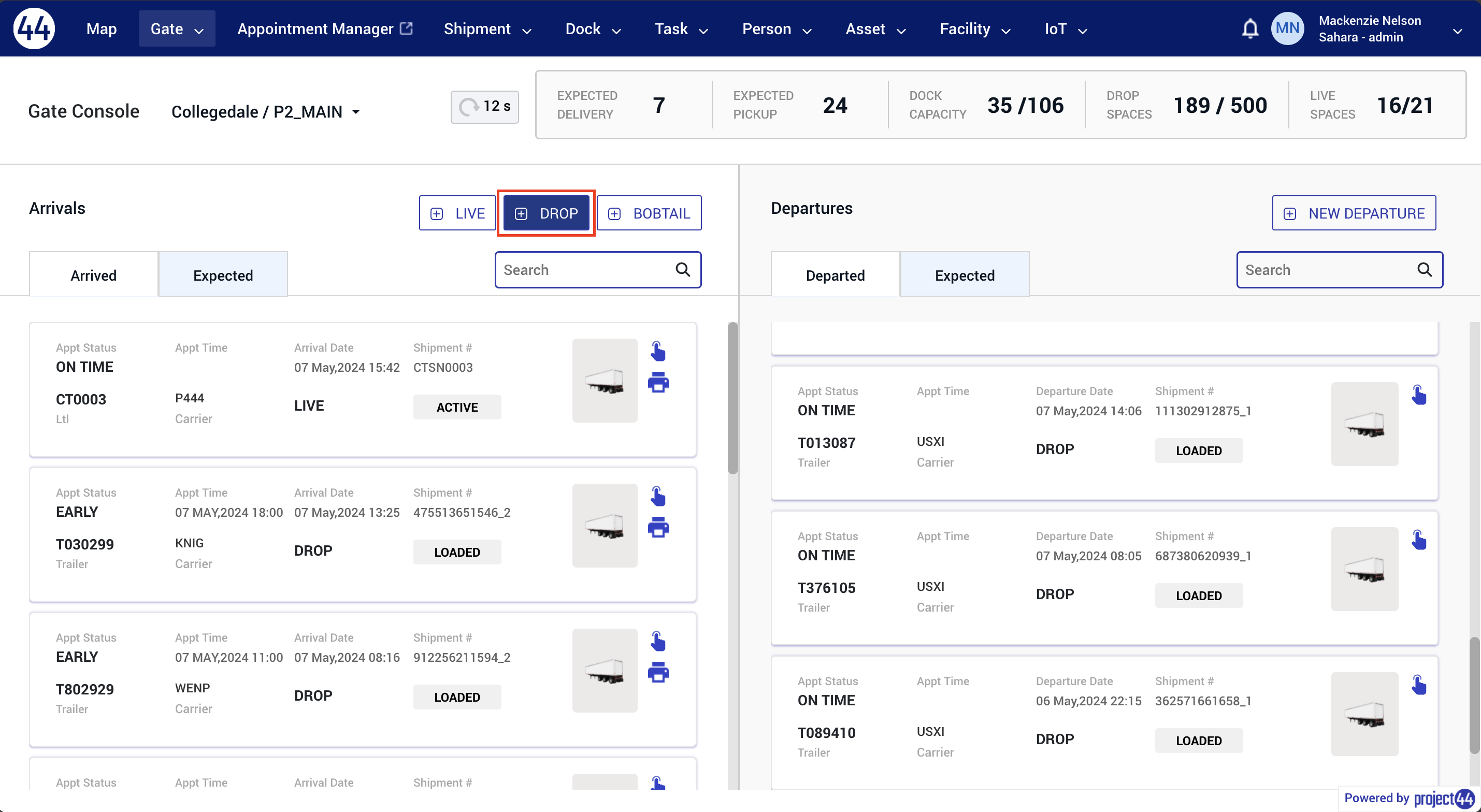Click the Powered by project44 link

(x=1409, y=798)
